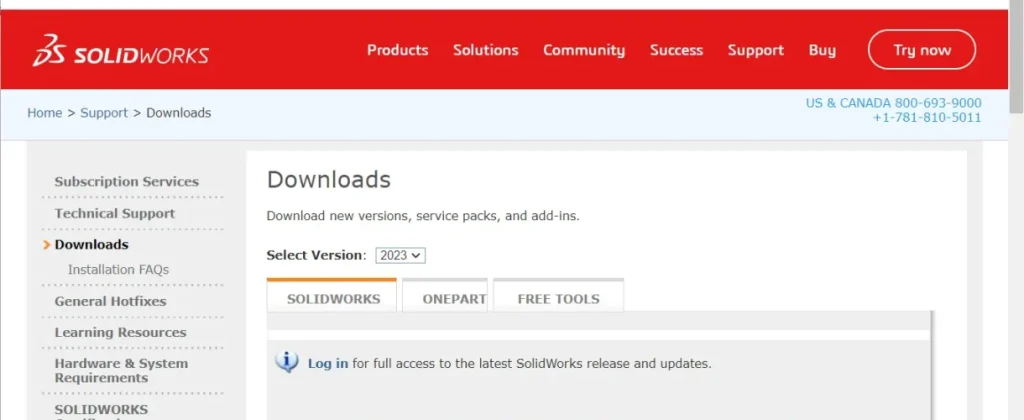Switch to the FREE TOOLS tab

(x=558, y=295)
